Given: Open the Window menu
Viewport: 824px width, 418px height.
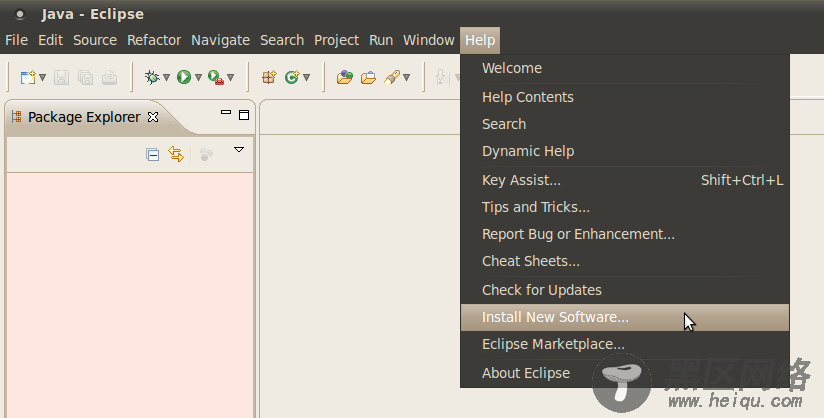Looking at the screenshot, I should coord(429,40).
